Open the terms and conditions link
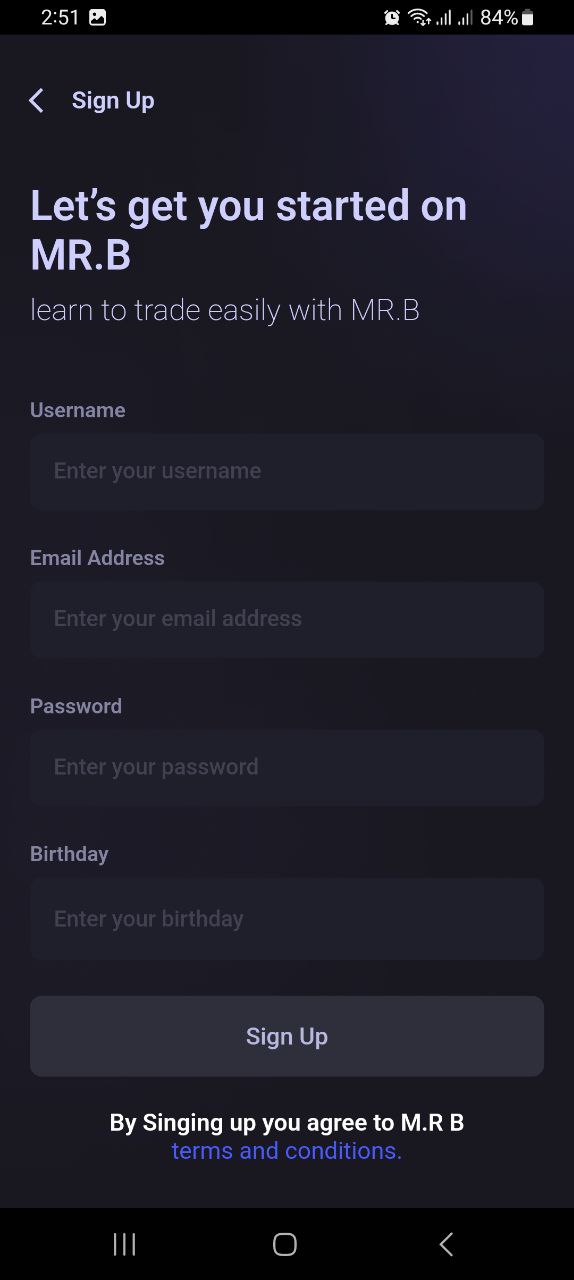The height and width of the screenshot is (1280, 574). tap(287, 1151)
